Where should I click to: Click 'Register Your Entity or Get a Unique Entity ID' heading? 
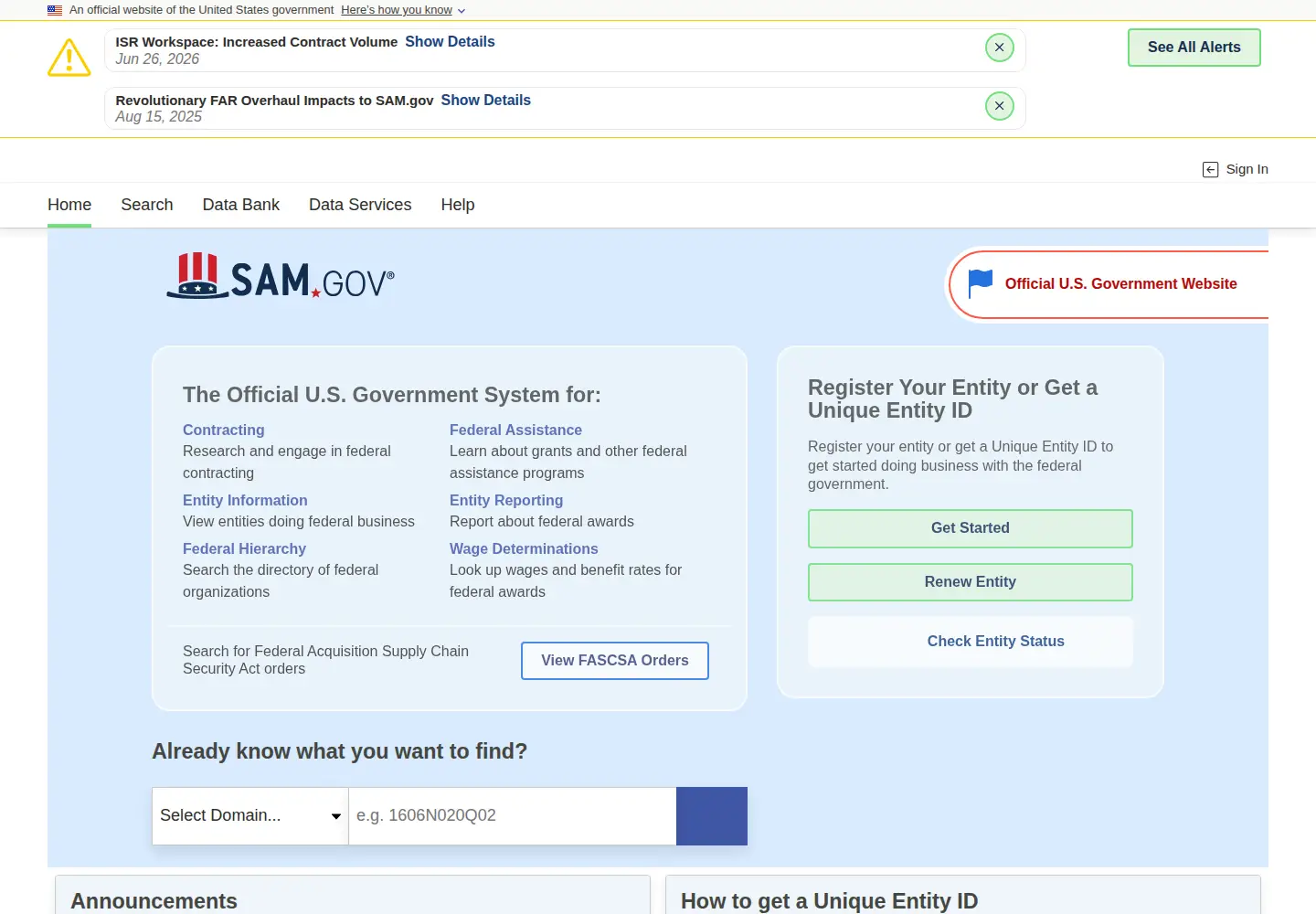[x=952, y=399]
